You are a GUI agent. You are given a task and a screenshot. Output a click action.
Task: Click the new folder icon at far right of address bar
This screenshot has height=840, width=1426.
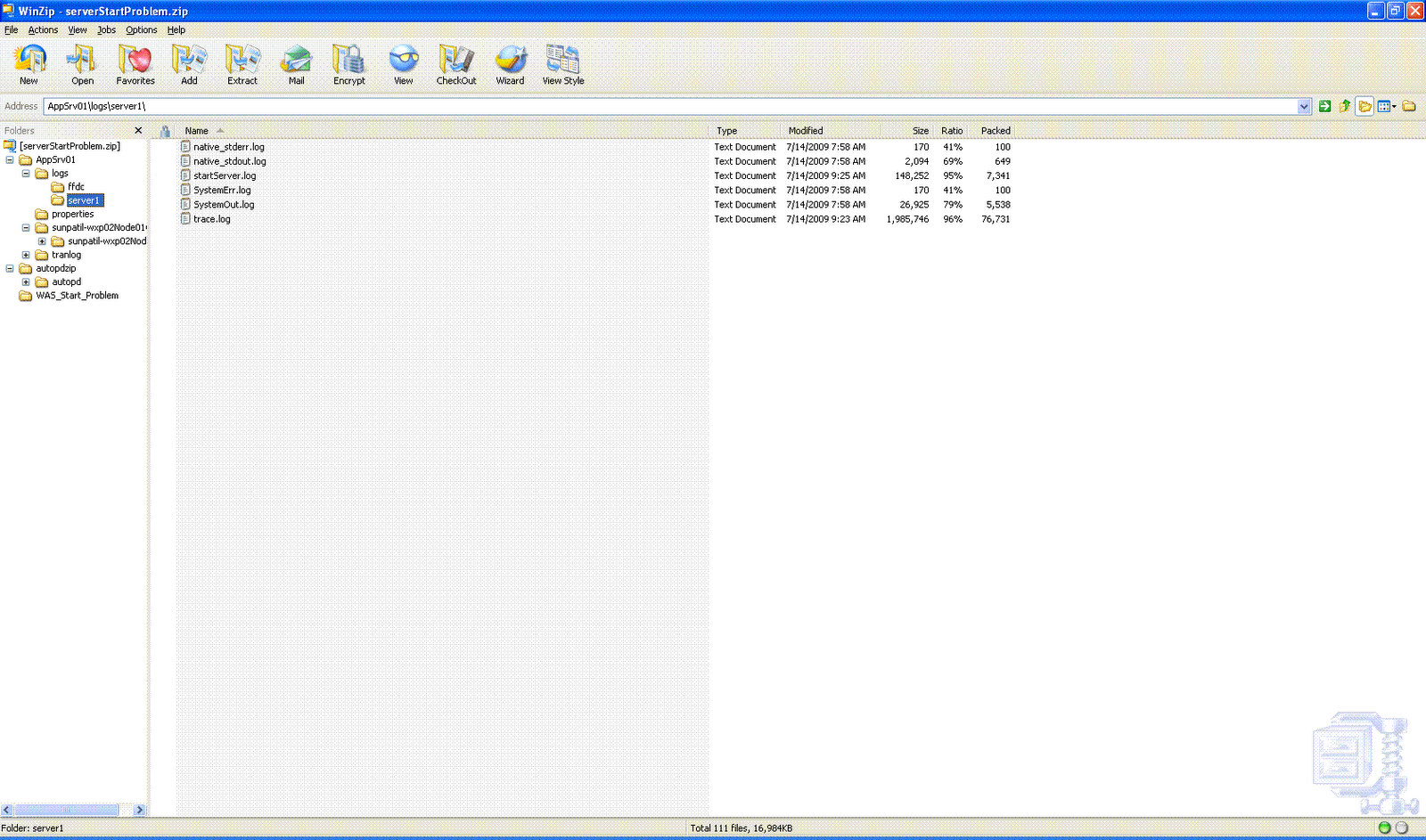click(1409, 106)
